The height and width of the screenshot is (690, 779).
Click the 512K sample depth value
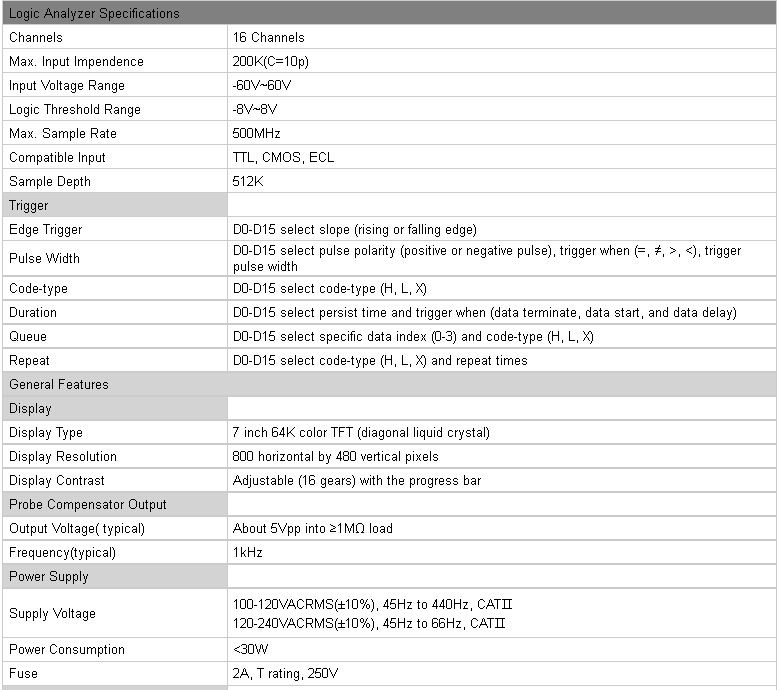click(x=247, y=181)
